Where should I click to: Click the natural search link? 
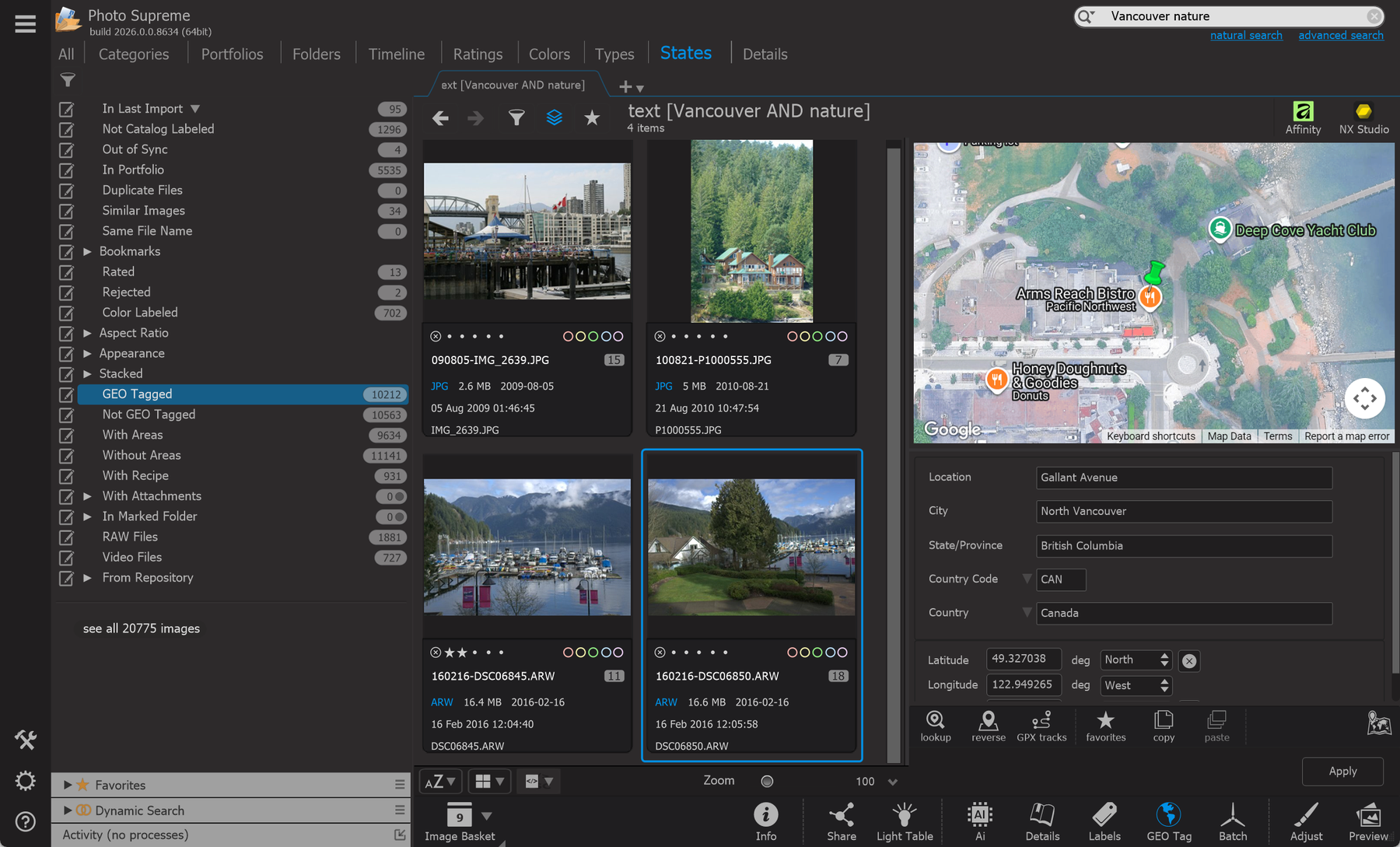coord(1246,35)
